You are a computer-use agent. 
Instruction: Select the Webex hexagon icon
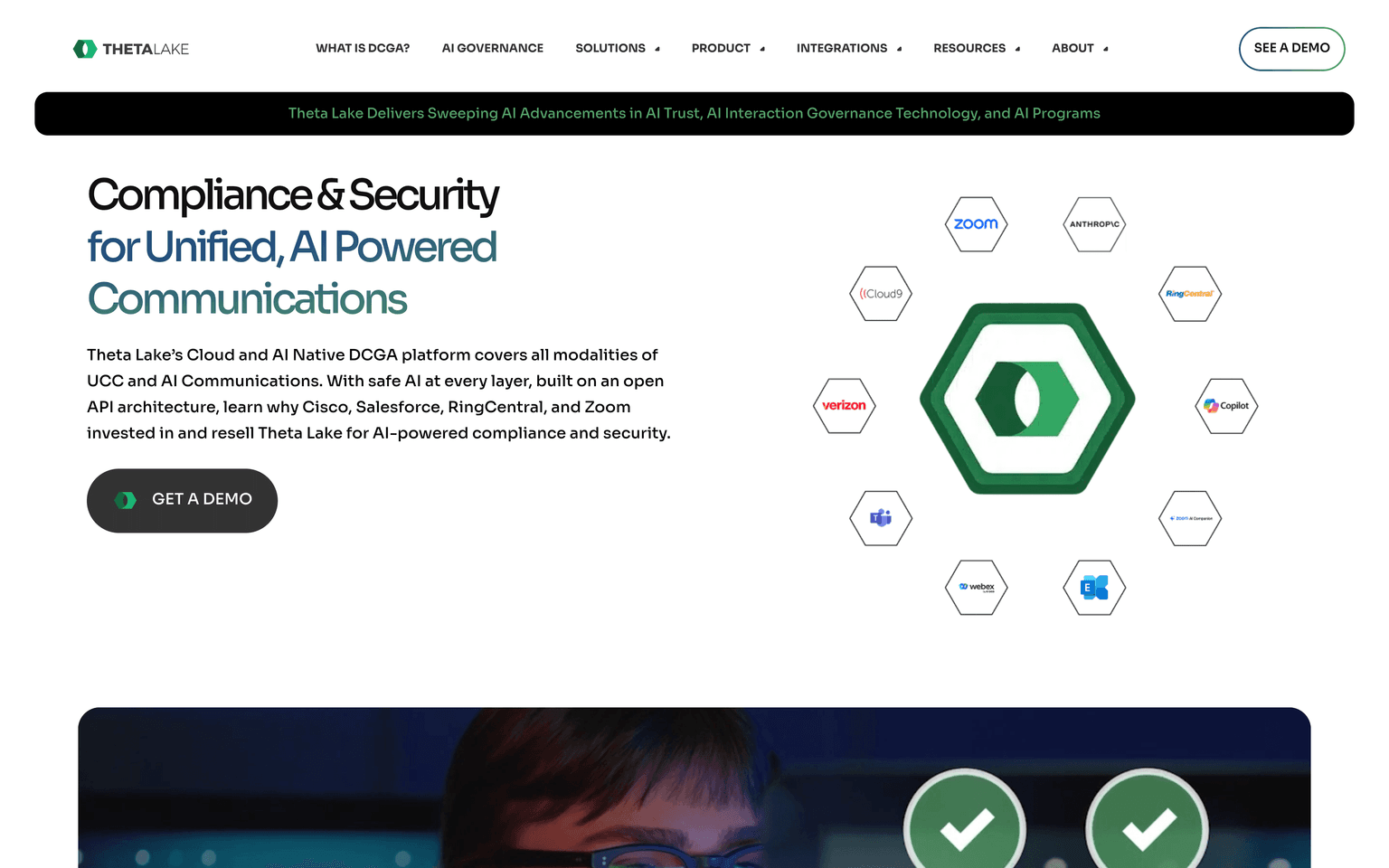pyautogui.click(x=977, y=588)
